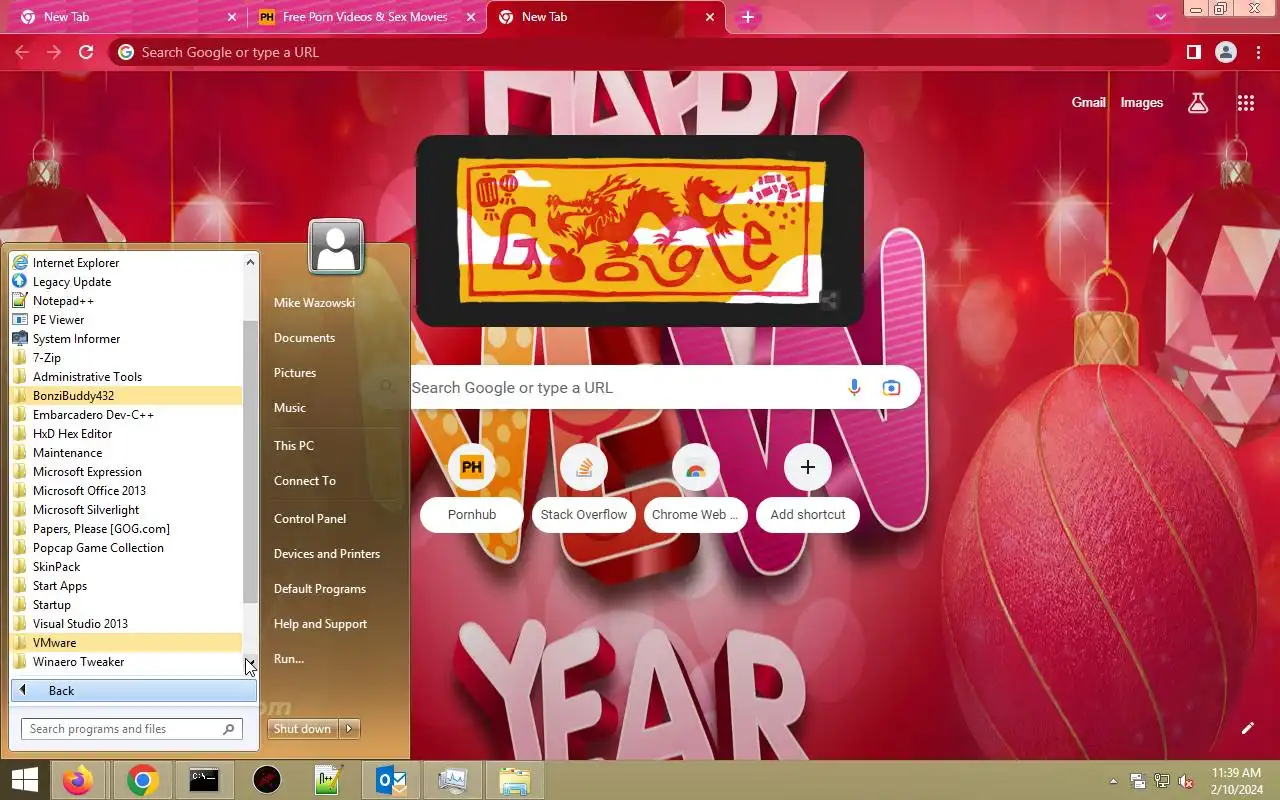Share the Google doodle

click(828, 299)
